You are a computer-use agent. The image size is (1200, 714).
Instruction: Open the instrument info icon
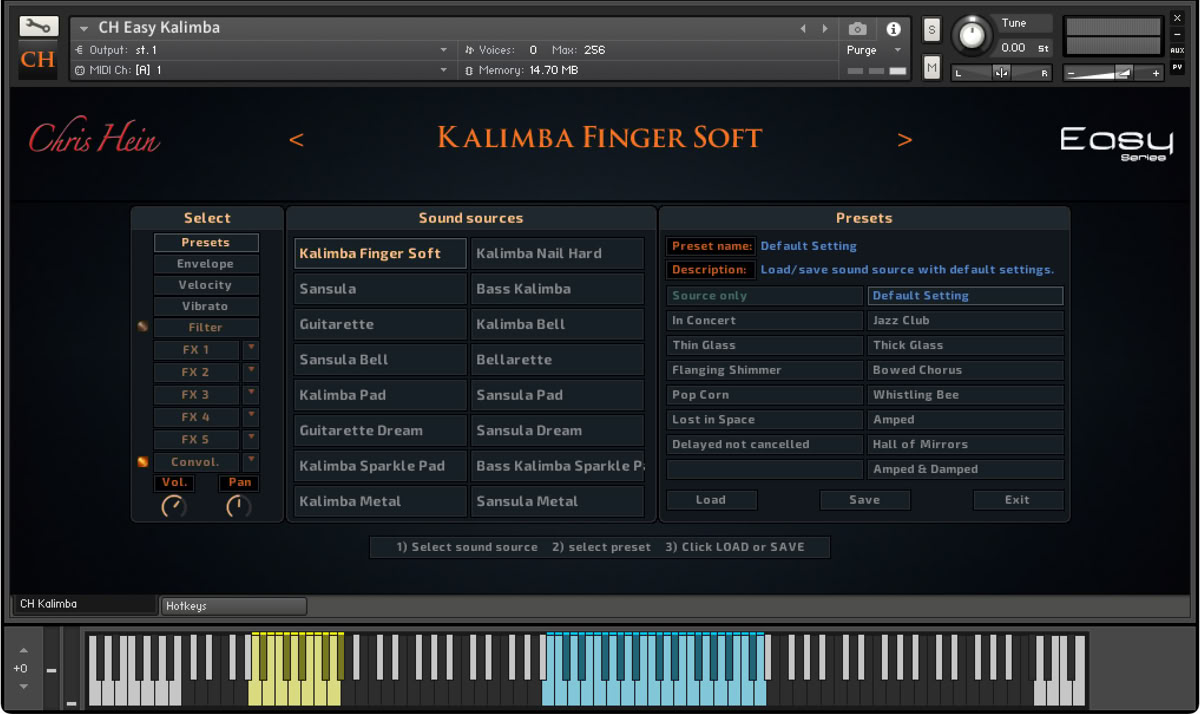coord(893,29)
